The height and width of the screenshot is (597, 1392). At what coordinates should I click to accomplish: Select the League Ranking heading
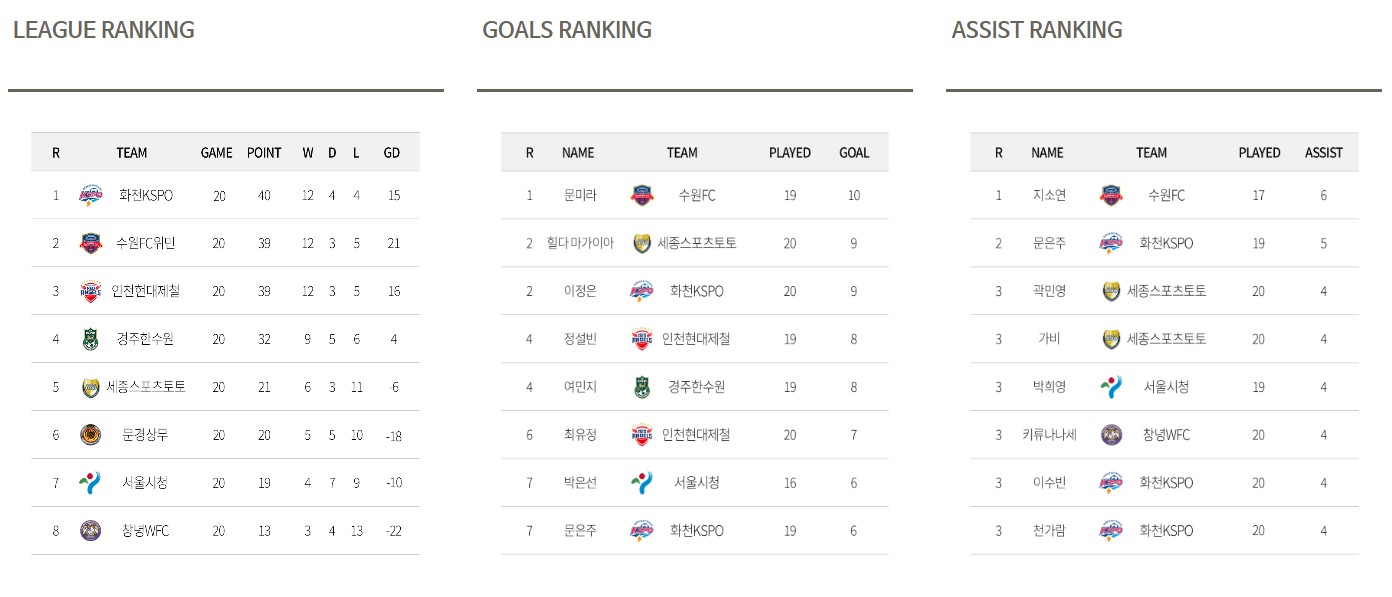[x=104, y=30]
